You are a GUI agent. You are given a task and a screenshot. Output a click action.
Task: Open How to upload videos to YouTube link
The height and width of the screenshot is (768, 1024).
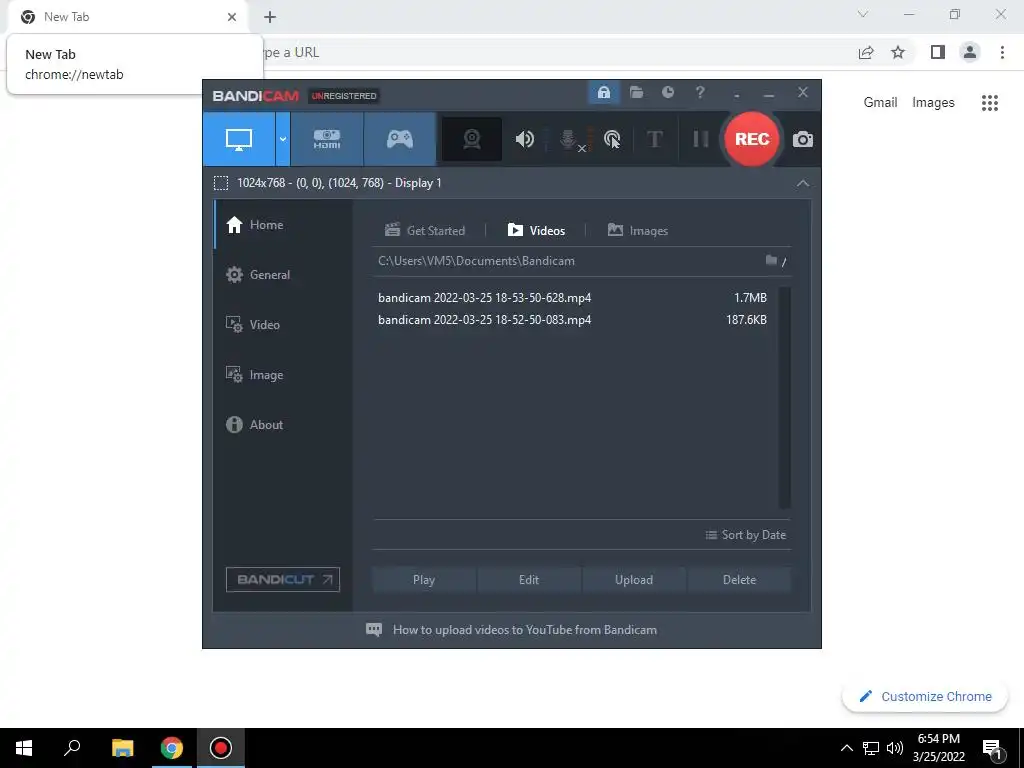[525, 630]
